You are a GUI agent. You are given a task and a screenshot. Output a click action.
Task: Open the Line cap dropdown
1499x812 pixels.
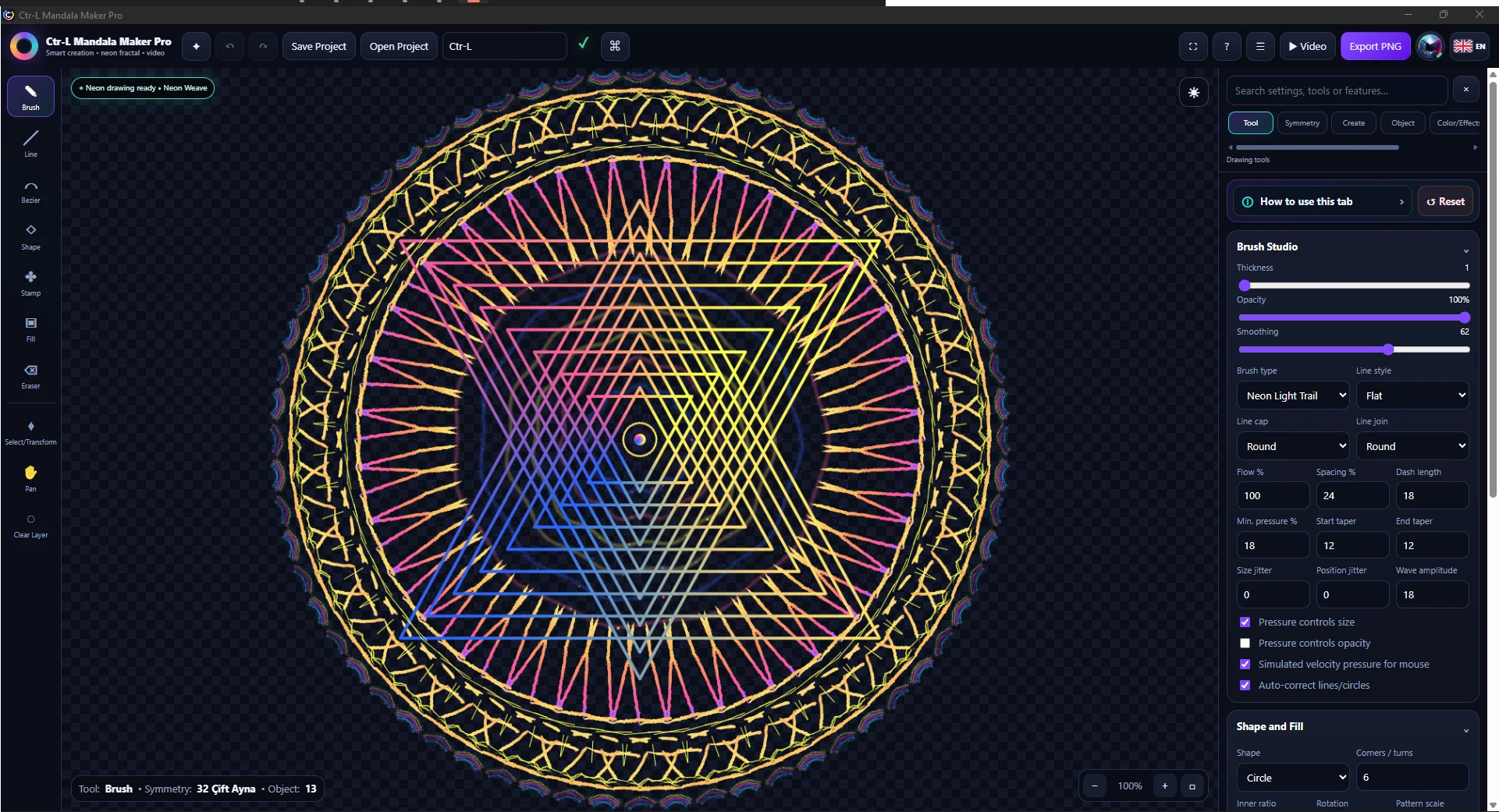[x=1293, y=446]
